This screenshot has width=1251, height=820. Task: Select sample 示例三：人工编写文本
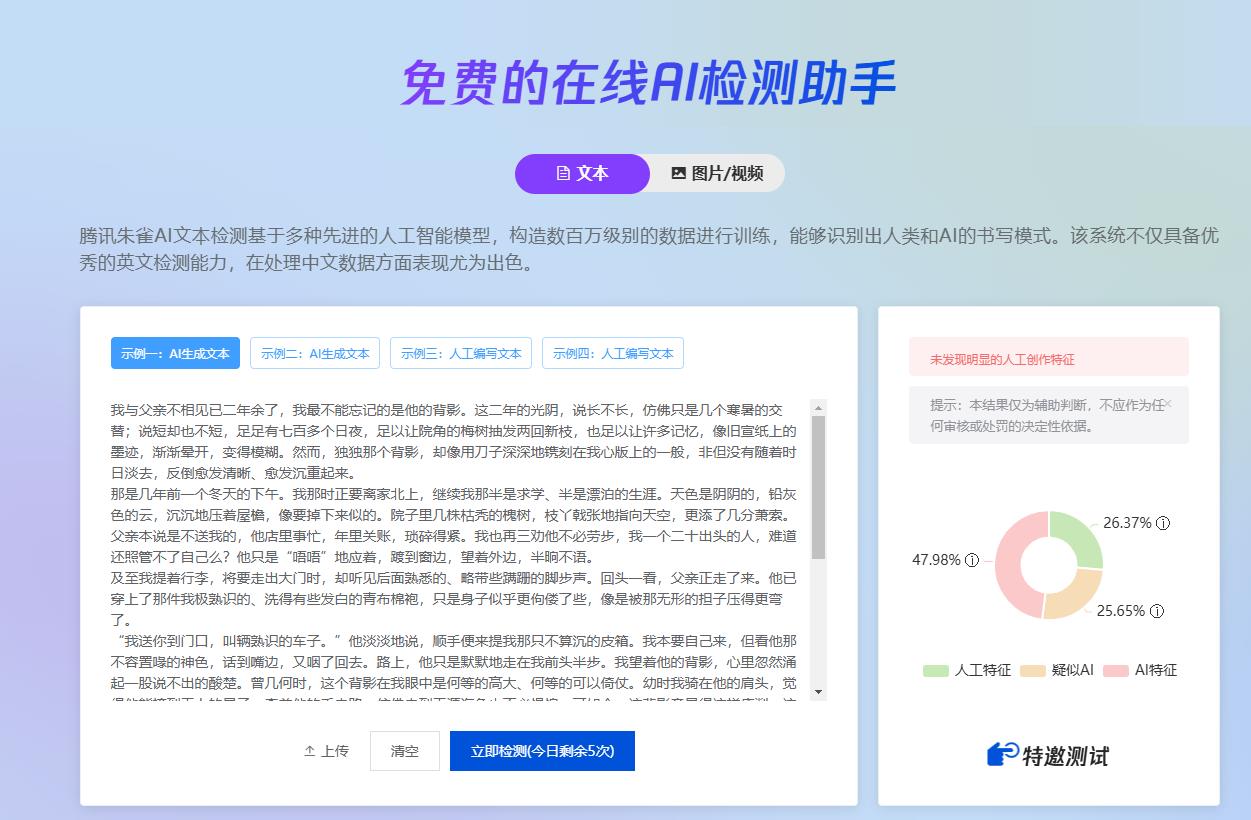pos(461,352)
